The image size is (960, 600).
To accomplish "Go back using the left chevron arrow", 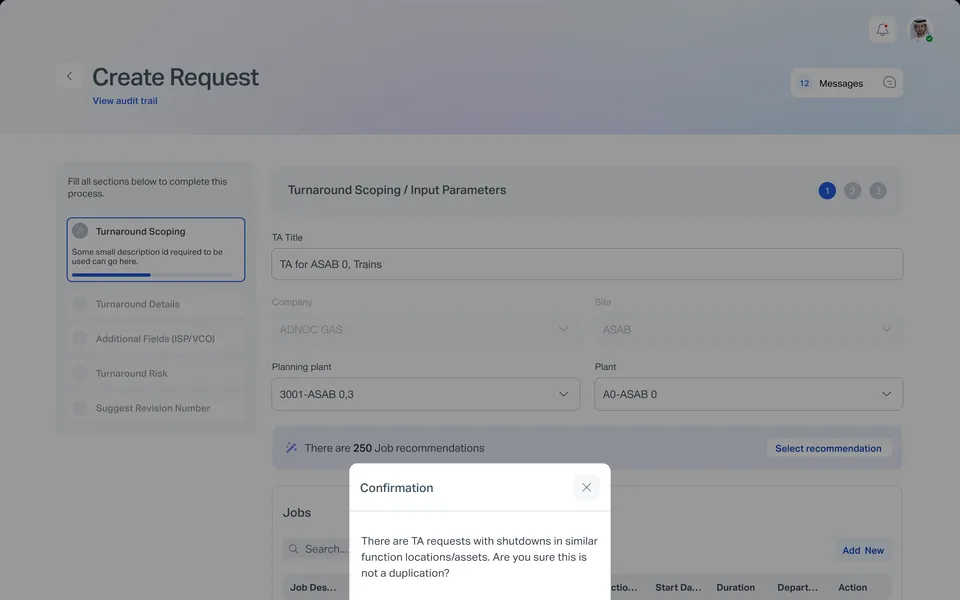I will [x=69, y=77].
